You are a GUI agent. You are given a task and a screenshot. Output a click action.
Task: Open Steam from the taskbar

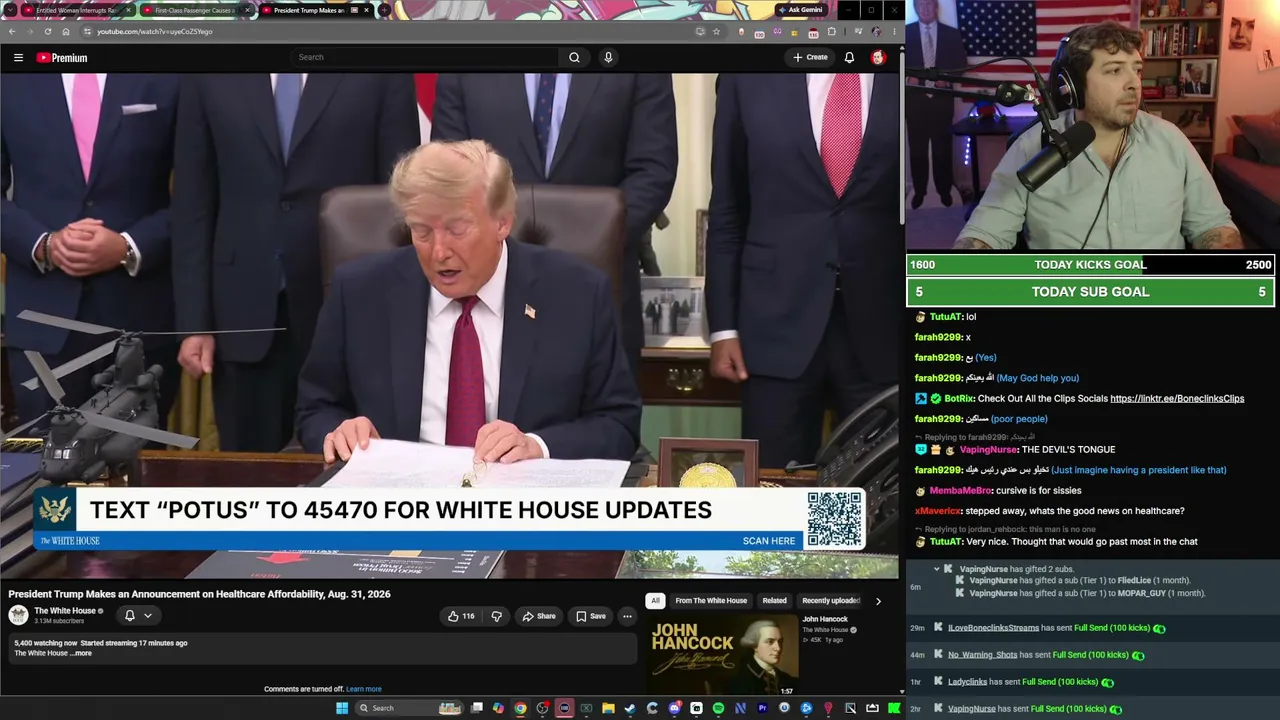[x=630, y=708]
